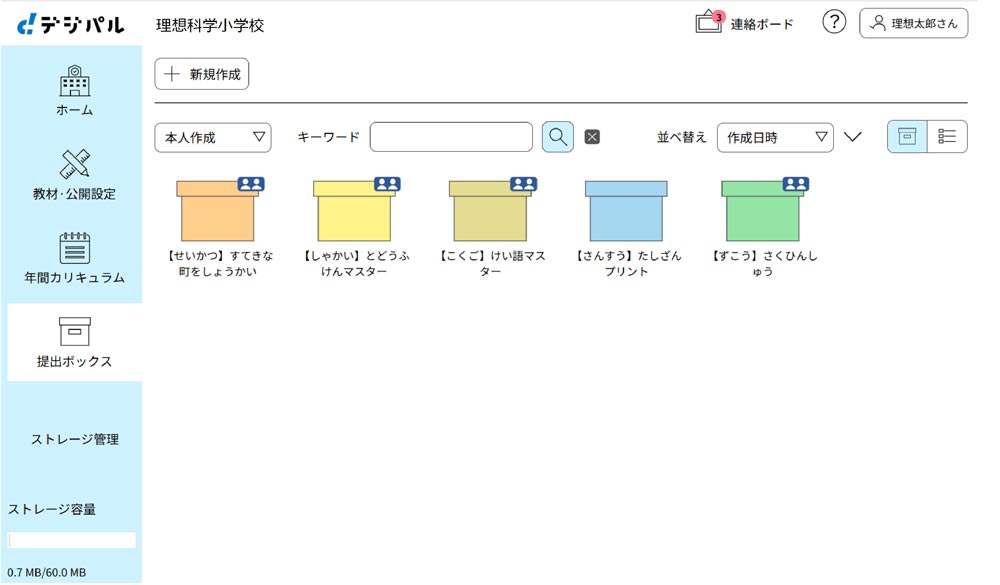Open the 作成日時 sort dropdown
The width and height of the screenshot is (1000, 585).
(x=775, y=137)
